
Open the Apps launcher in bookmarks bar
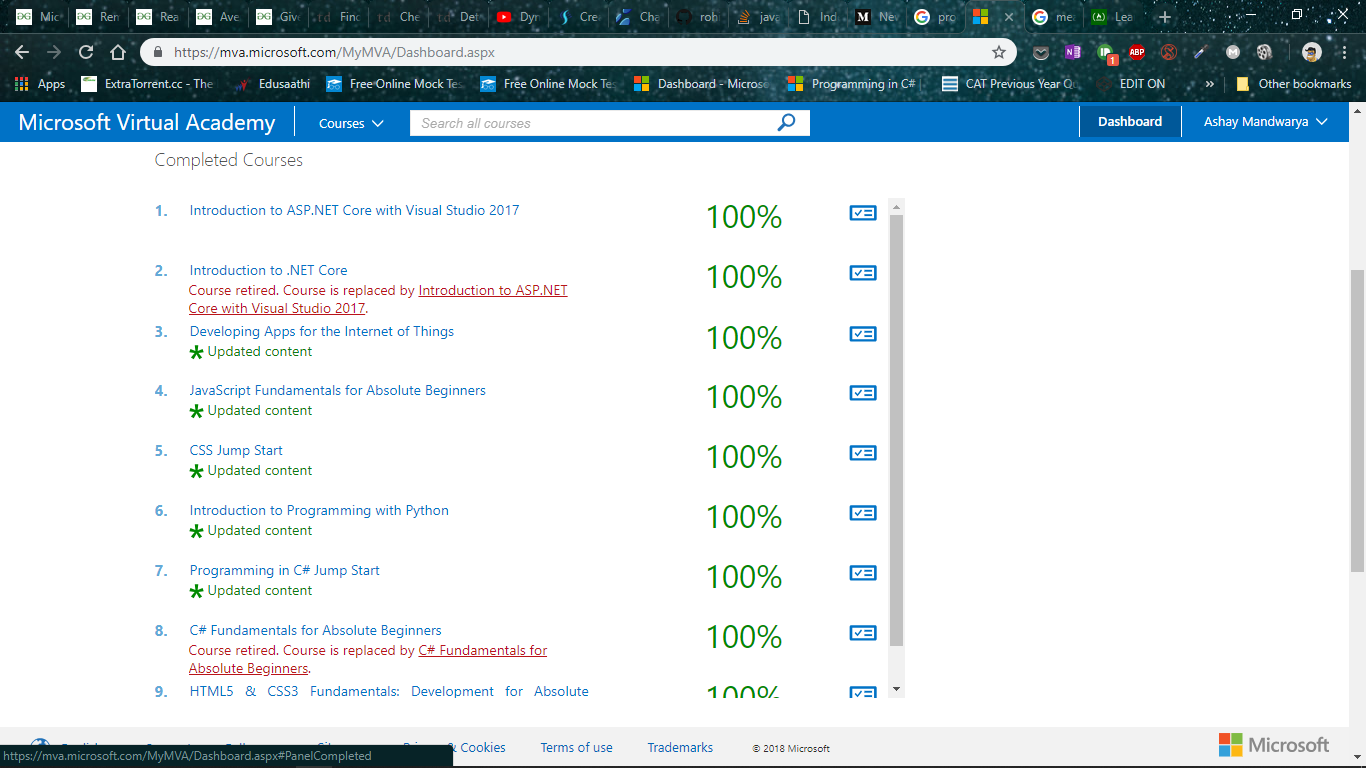click(x=40, y=84)
